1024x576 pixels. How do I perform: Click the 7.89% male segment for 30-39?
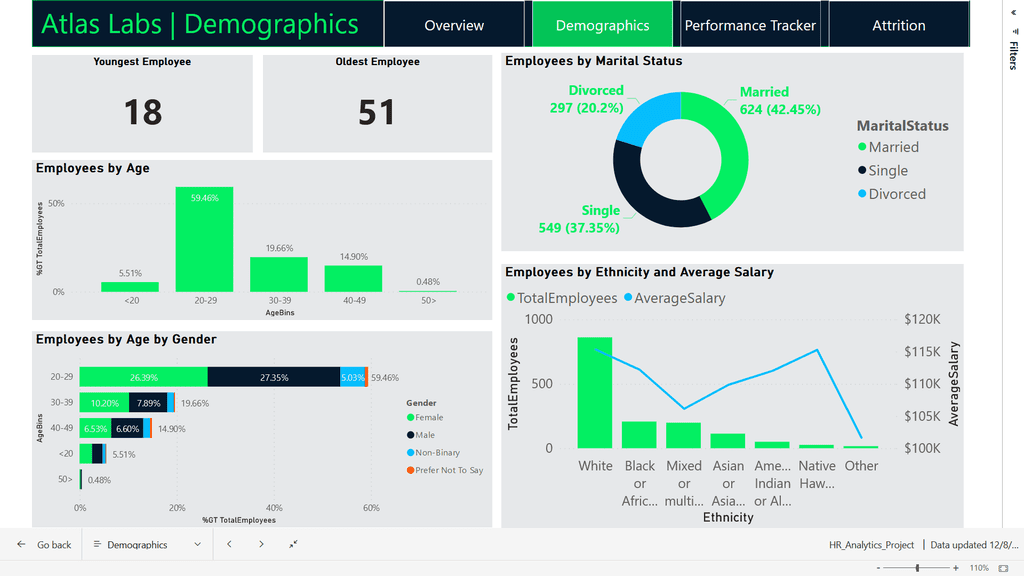[148, 403]
